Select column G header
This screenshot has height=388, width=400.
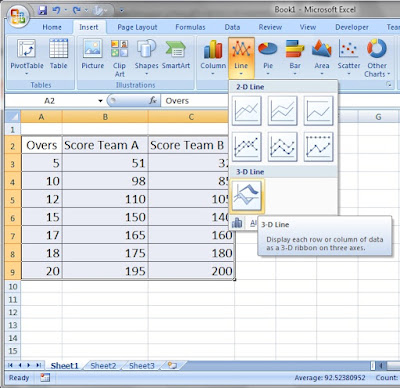(378, 117)
